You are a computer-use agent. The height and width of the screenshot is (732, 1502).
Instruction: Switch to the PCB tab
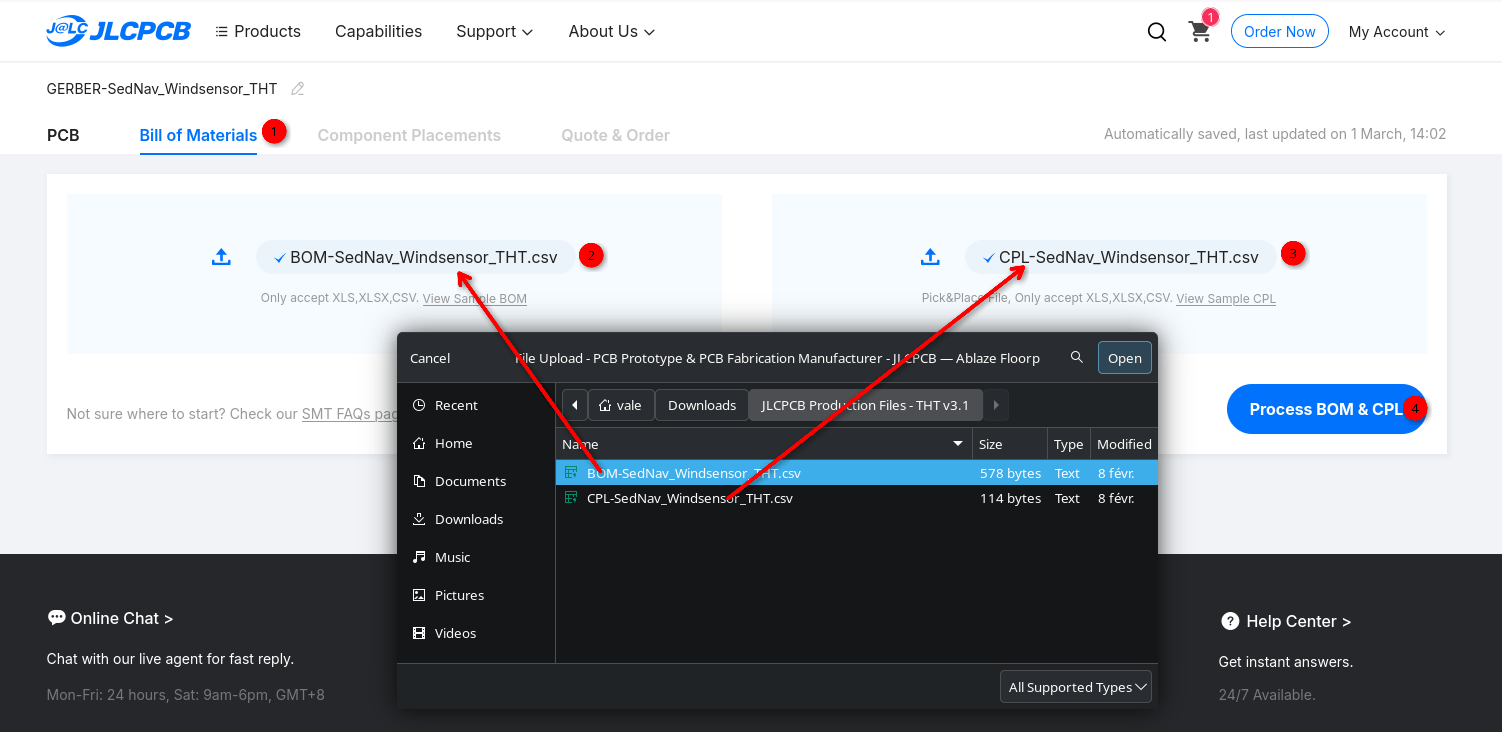63,135
